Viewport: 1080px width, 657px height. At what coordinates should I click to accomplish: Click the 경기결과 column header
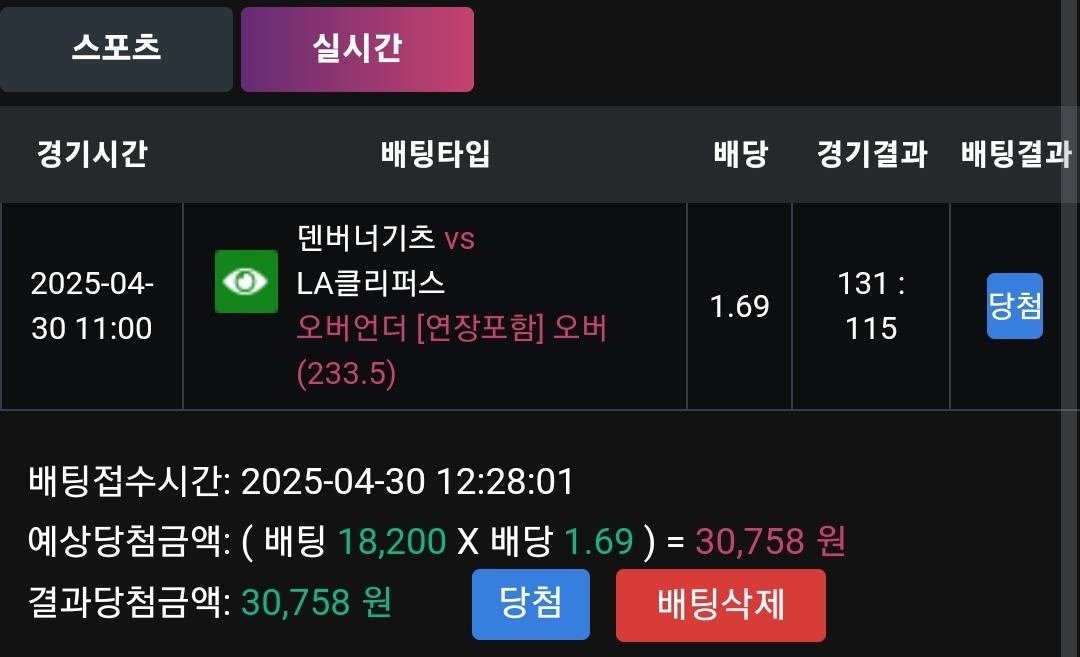tap(871, 154)
